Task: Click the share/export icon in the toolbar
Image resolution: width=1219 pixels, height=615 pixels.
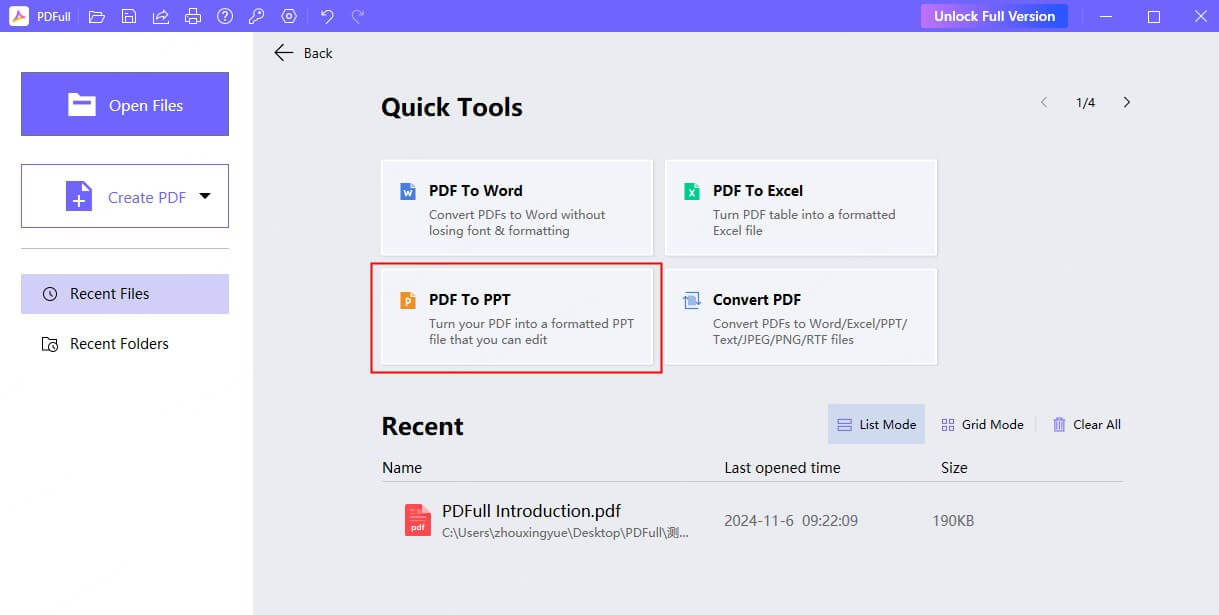Action: pos(160,16)
